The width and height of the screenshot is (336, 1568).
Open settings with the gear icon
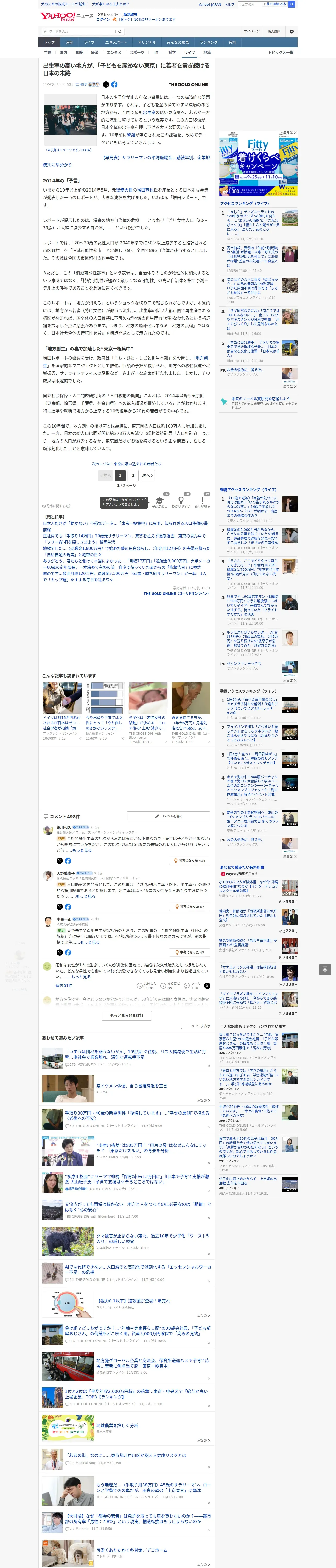(291, 31)
